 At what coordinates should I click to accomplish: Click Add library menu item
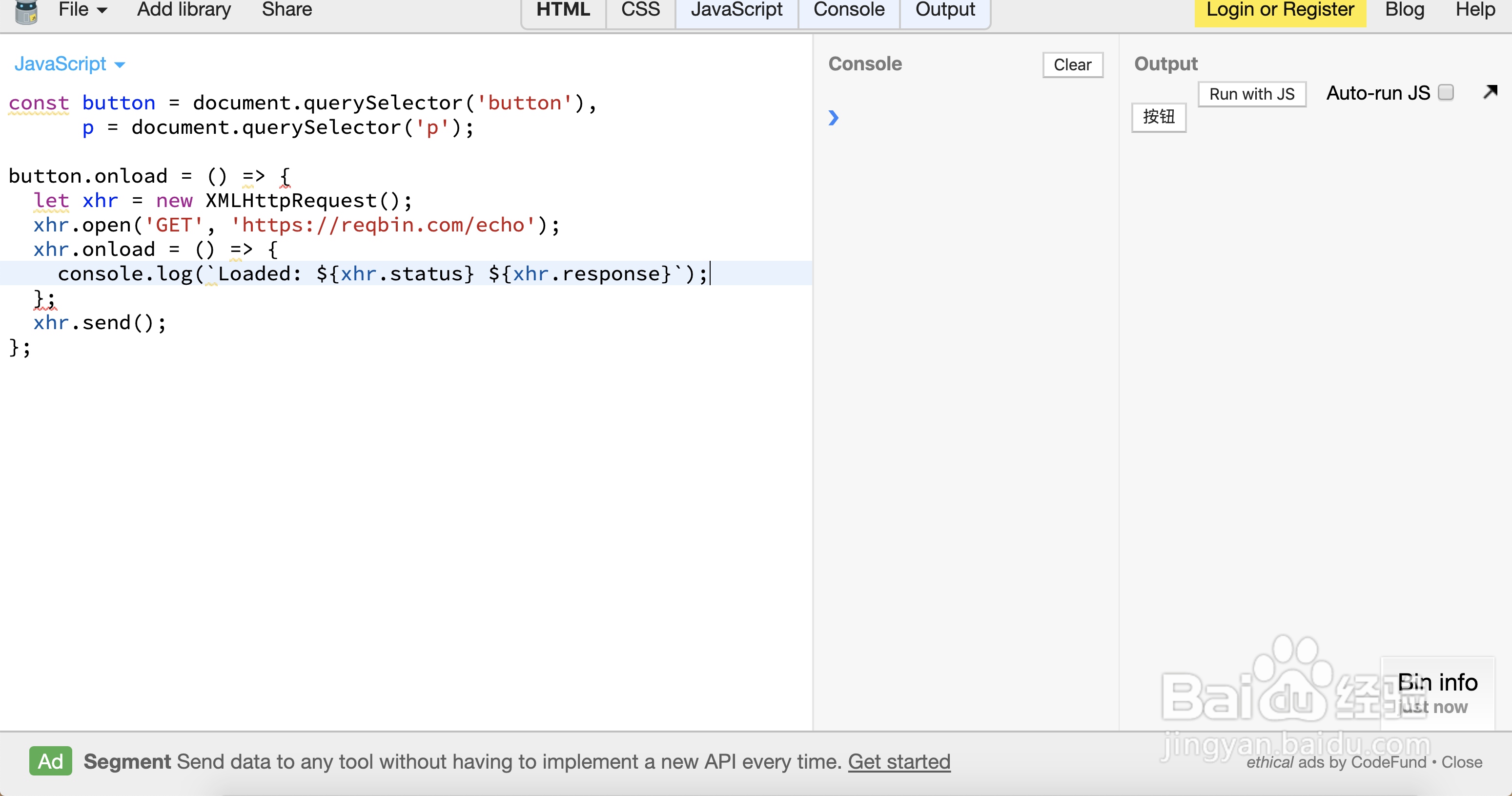click(184, 10)
